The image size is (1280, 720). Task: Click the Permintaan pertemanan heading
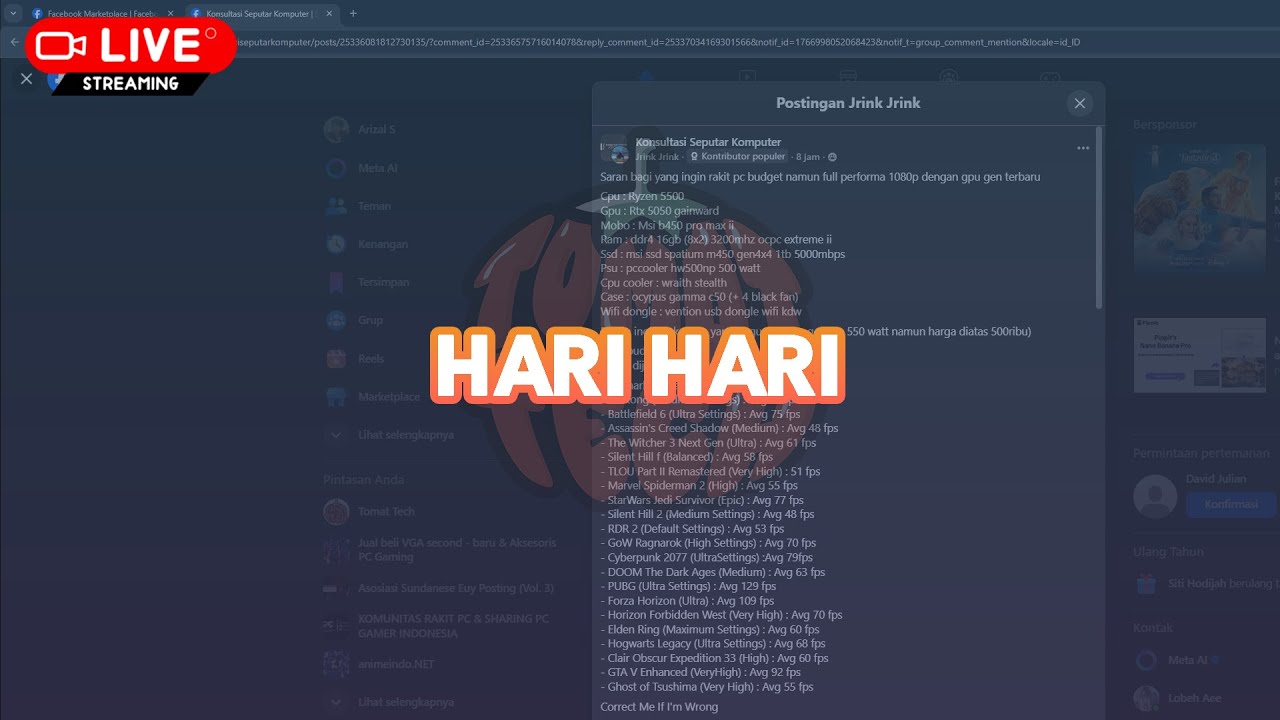(x=1199, y=453)
